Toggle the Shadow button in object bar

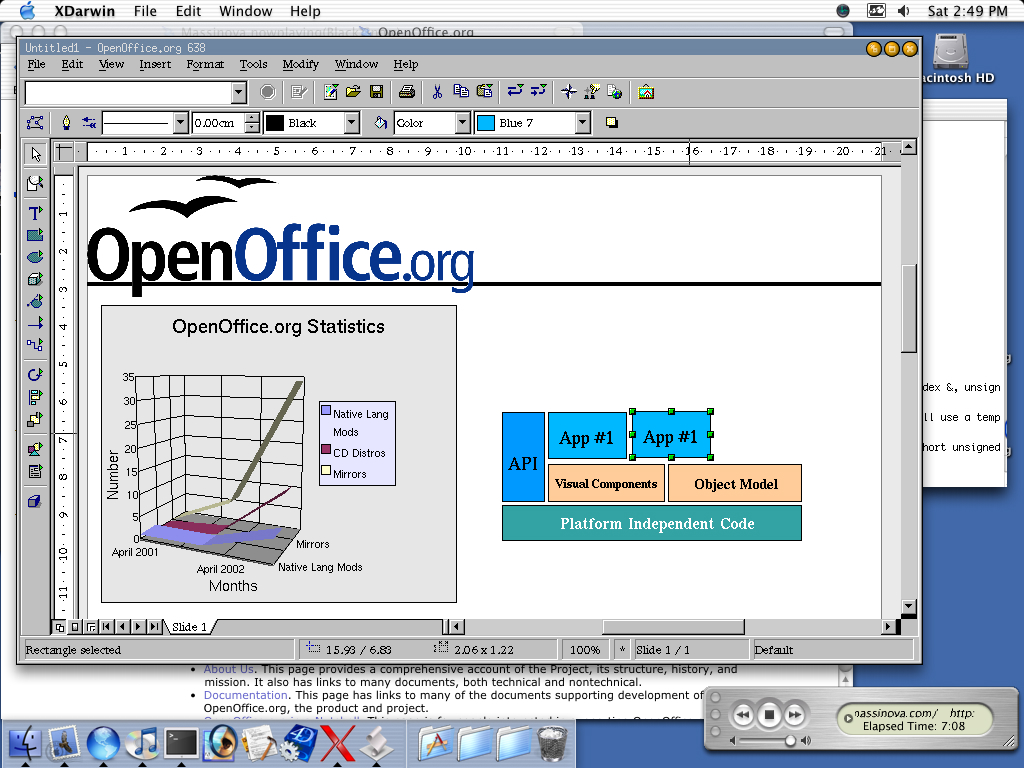click(612, 123)
